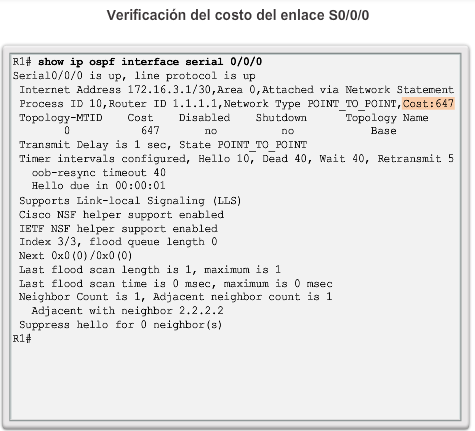Click the command 'show ip ospf interface serial 0/0/0'
Screen dimensions: 475x431
(150, 62)
